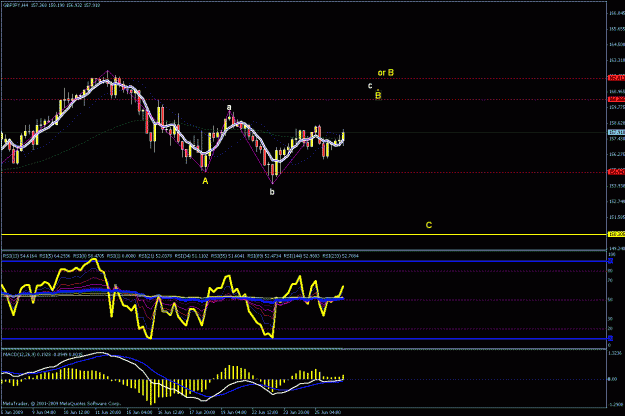Click the '22 Jun 12:00' time axis label
Image resolution: width=625 pixels, height=416 pixels.
point(265,412)
